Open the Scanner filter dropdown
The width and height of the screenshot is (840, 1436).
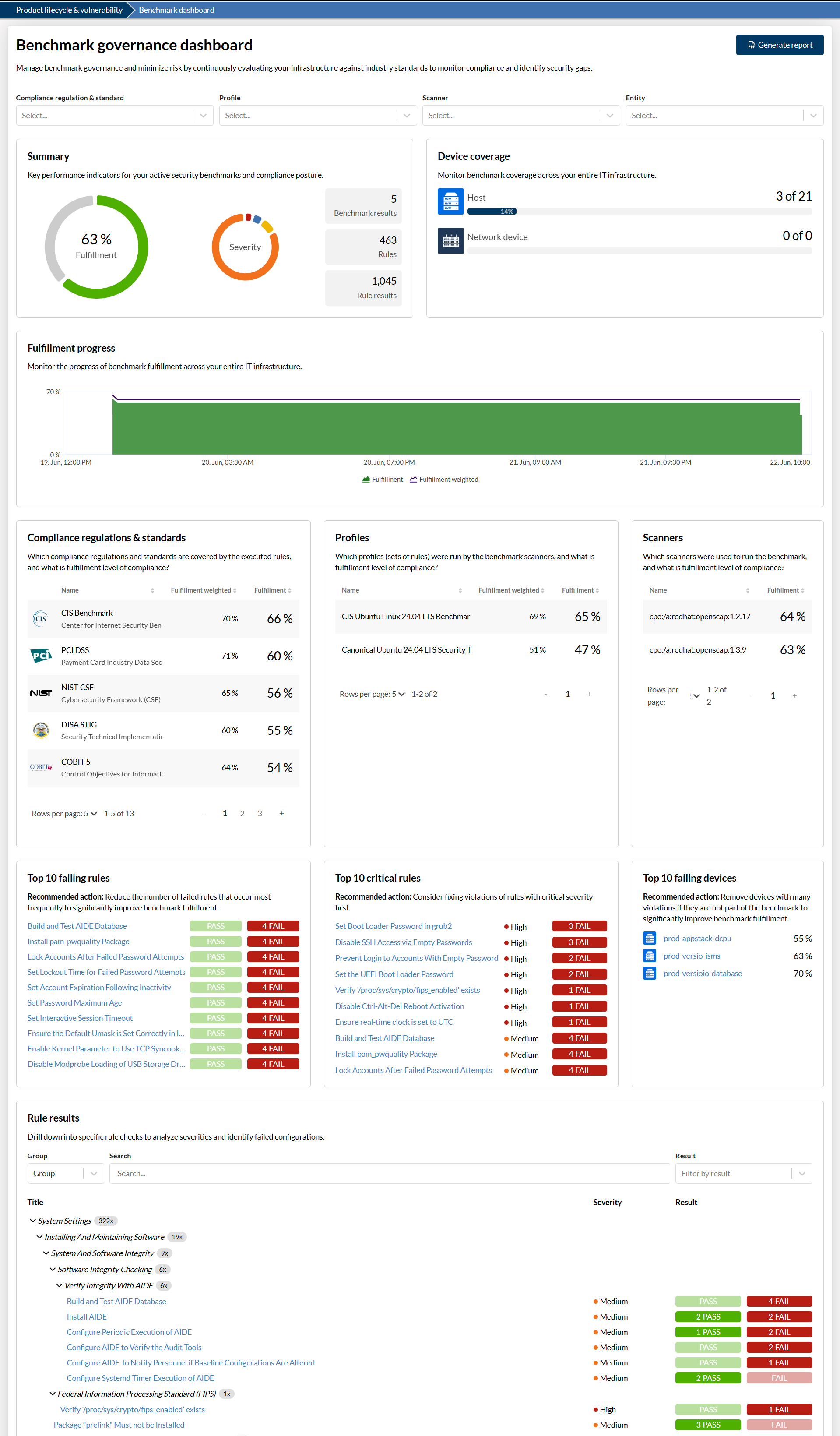tap(521, 115)
